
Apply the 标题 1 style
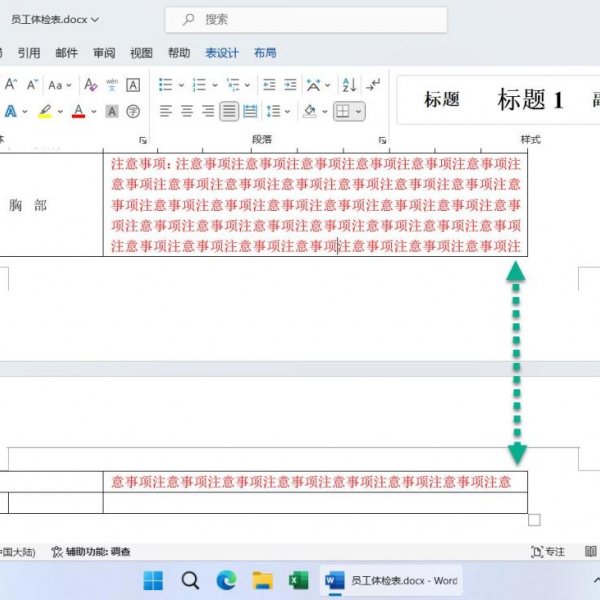530,99
